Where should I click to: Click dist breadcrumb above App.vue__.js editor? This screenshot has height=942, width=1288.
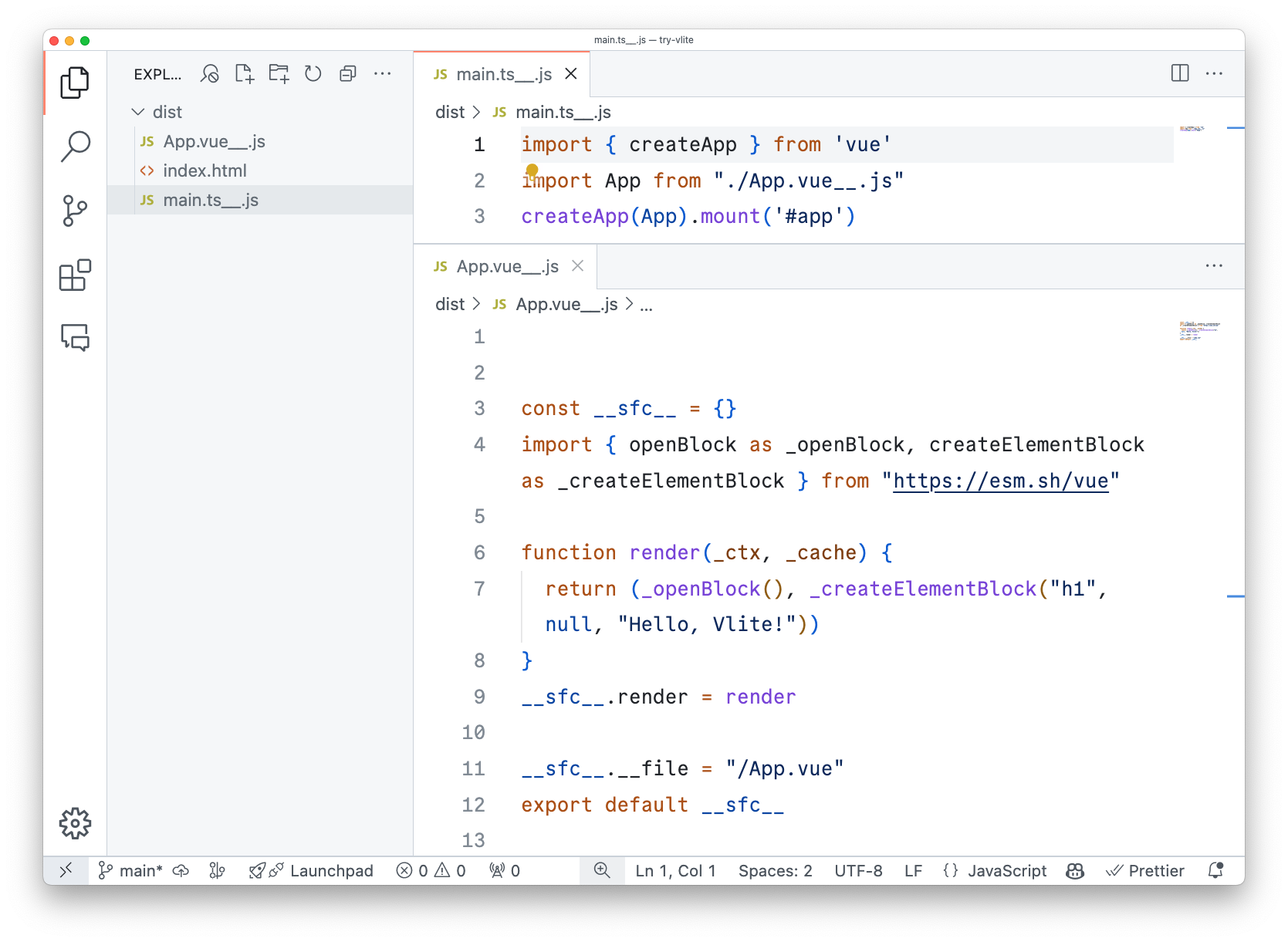click(450, 304)
